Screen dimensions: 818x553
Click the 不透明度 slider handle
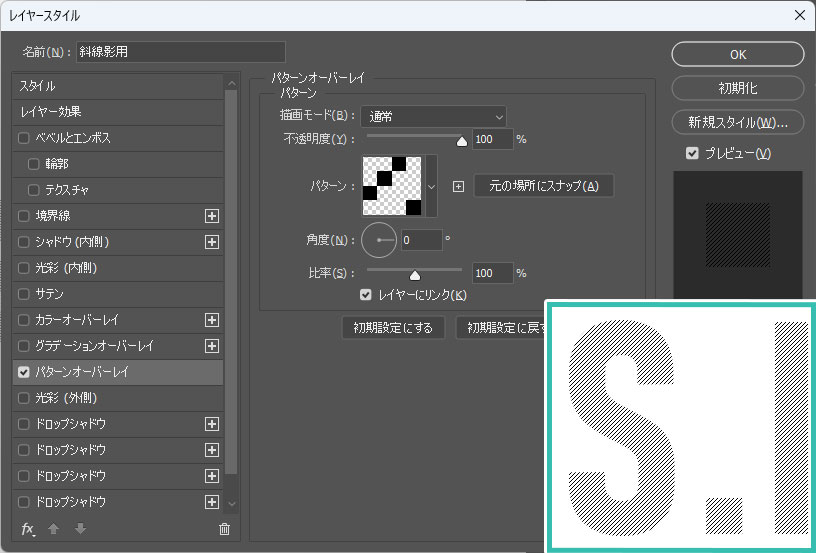click(462, 141)
